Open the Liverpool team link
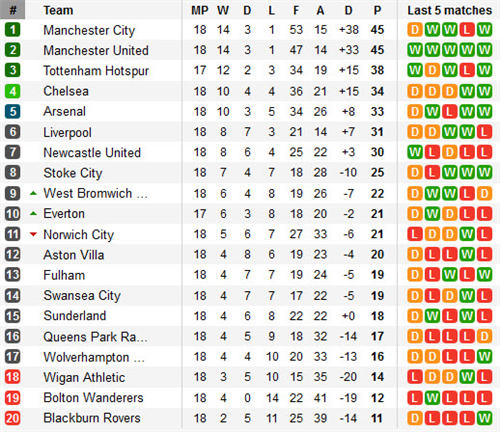Viewport: 500px width, 432px height. click(x=67, y=132)
